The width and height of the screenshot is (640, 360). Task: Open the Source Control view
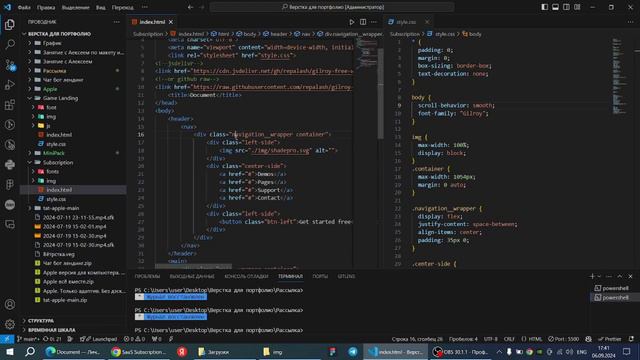(10, 64)
